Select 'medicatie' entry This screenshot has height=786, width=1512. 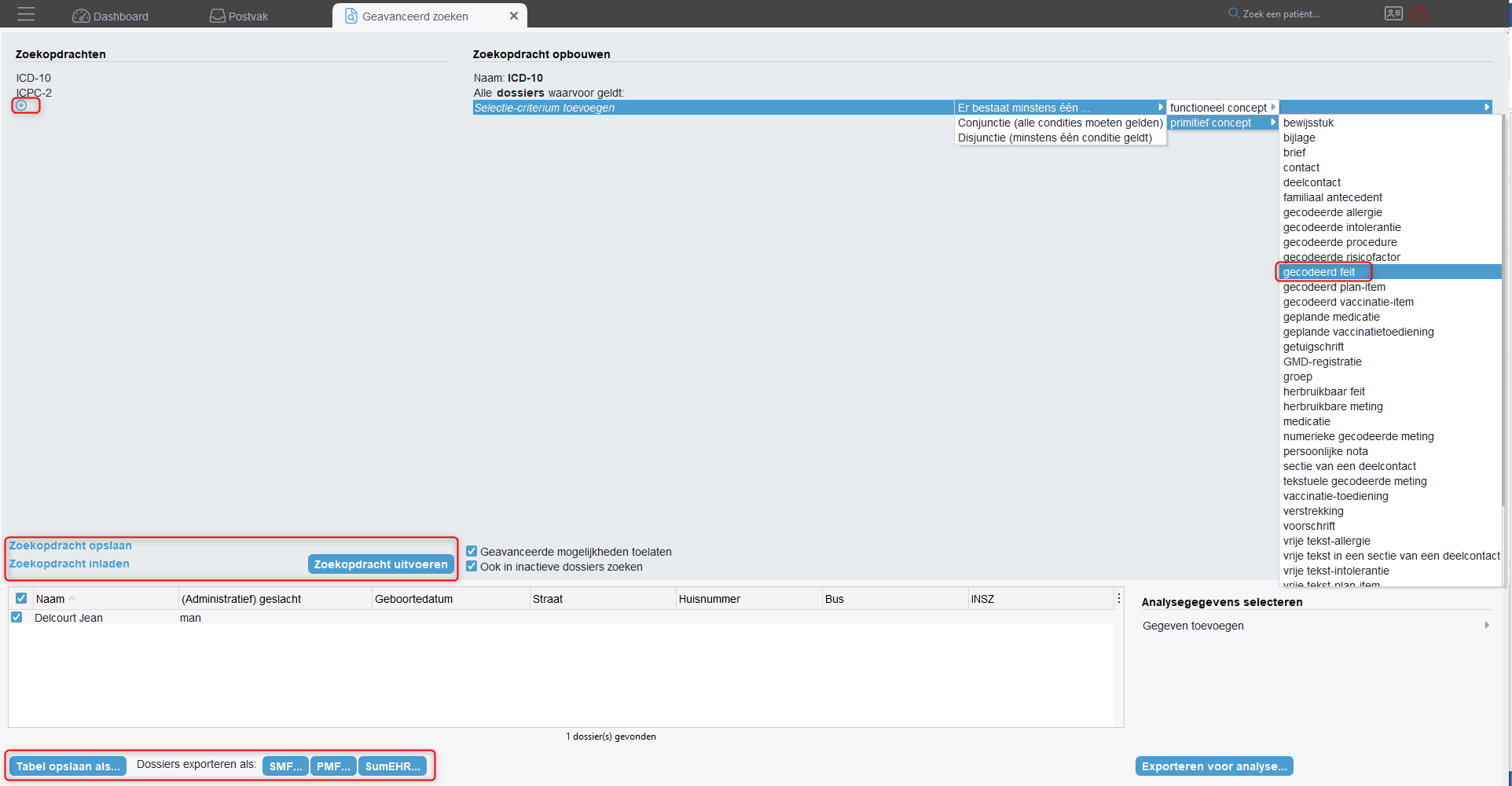coord(1390,421)
